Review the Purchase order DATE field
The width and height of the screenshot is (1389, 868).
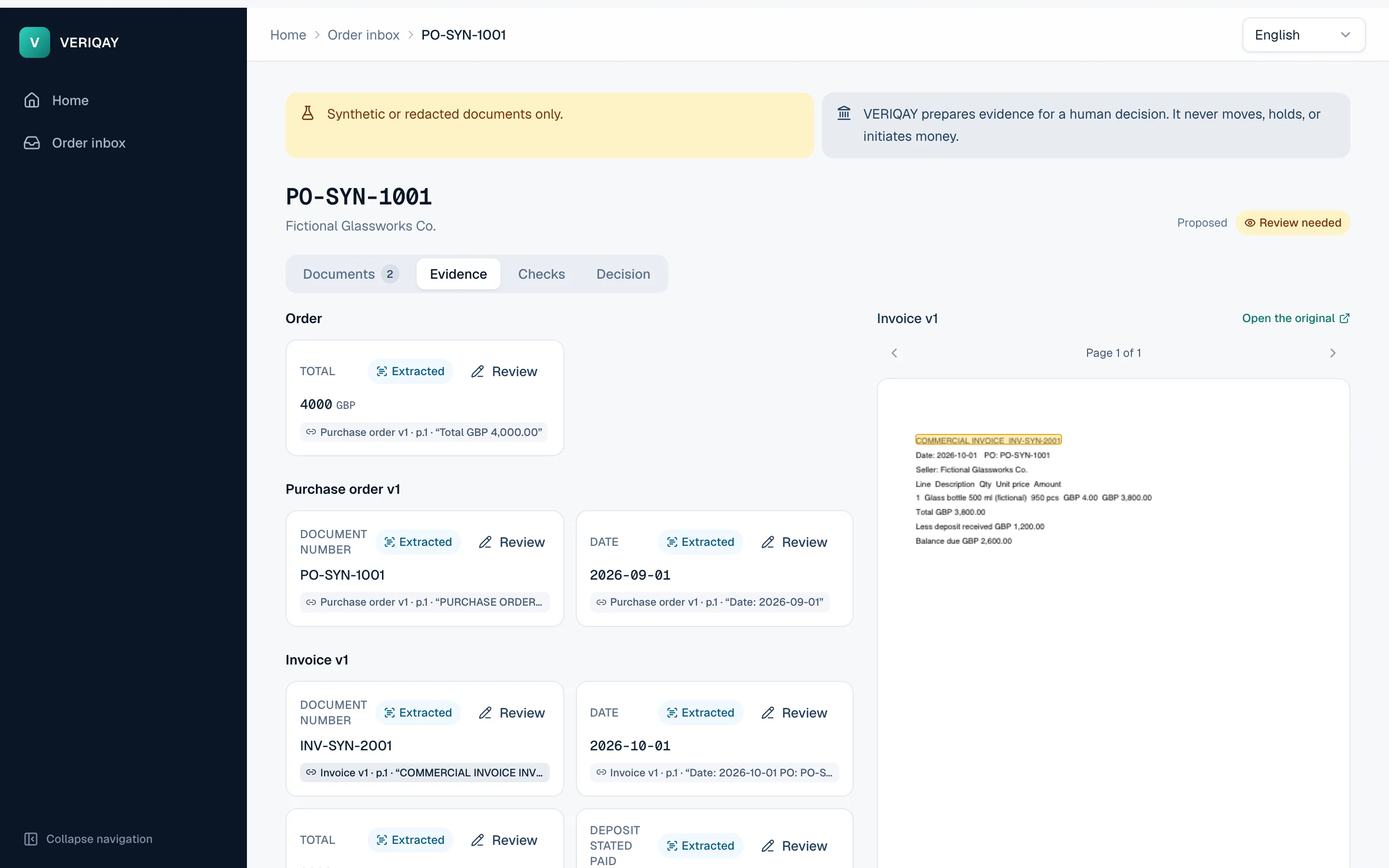pyautogui.click(x=794, y=542)
